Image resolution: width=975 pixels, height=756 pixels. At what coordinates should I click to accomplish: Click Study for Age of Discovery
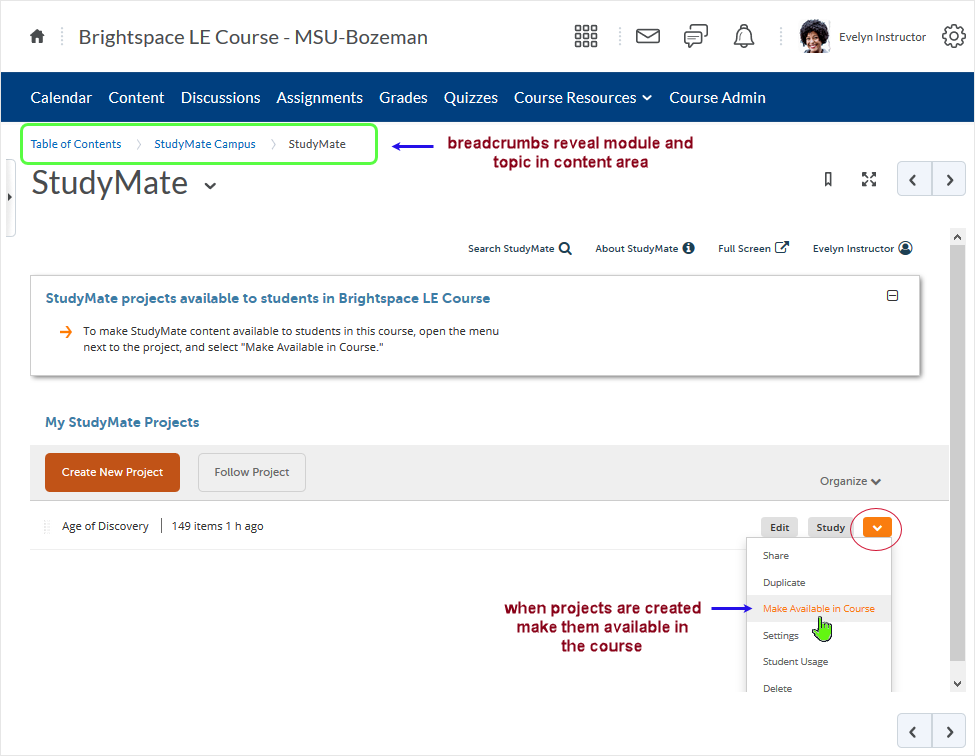click(830, 528)
